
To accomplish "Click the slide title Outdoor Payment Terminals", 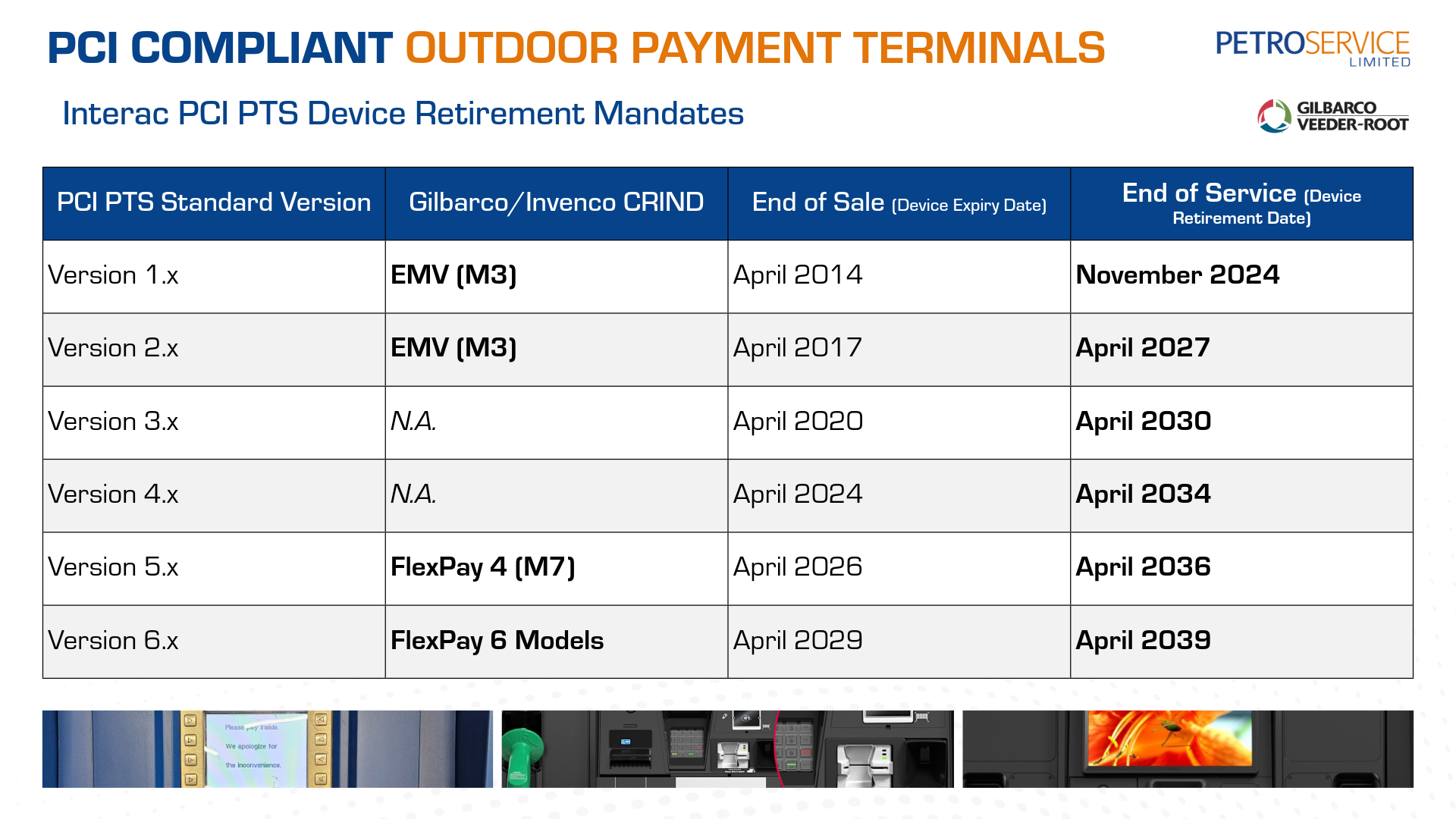I will pos(755,48).
